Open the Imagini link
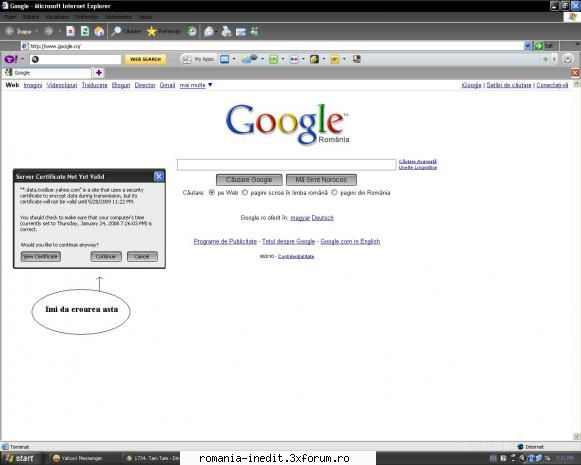The image size is (581, 465). pyautogui.click(x=33, y=85)
